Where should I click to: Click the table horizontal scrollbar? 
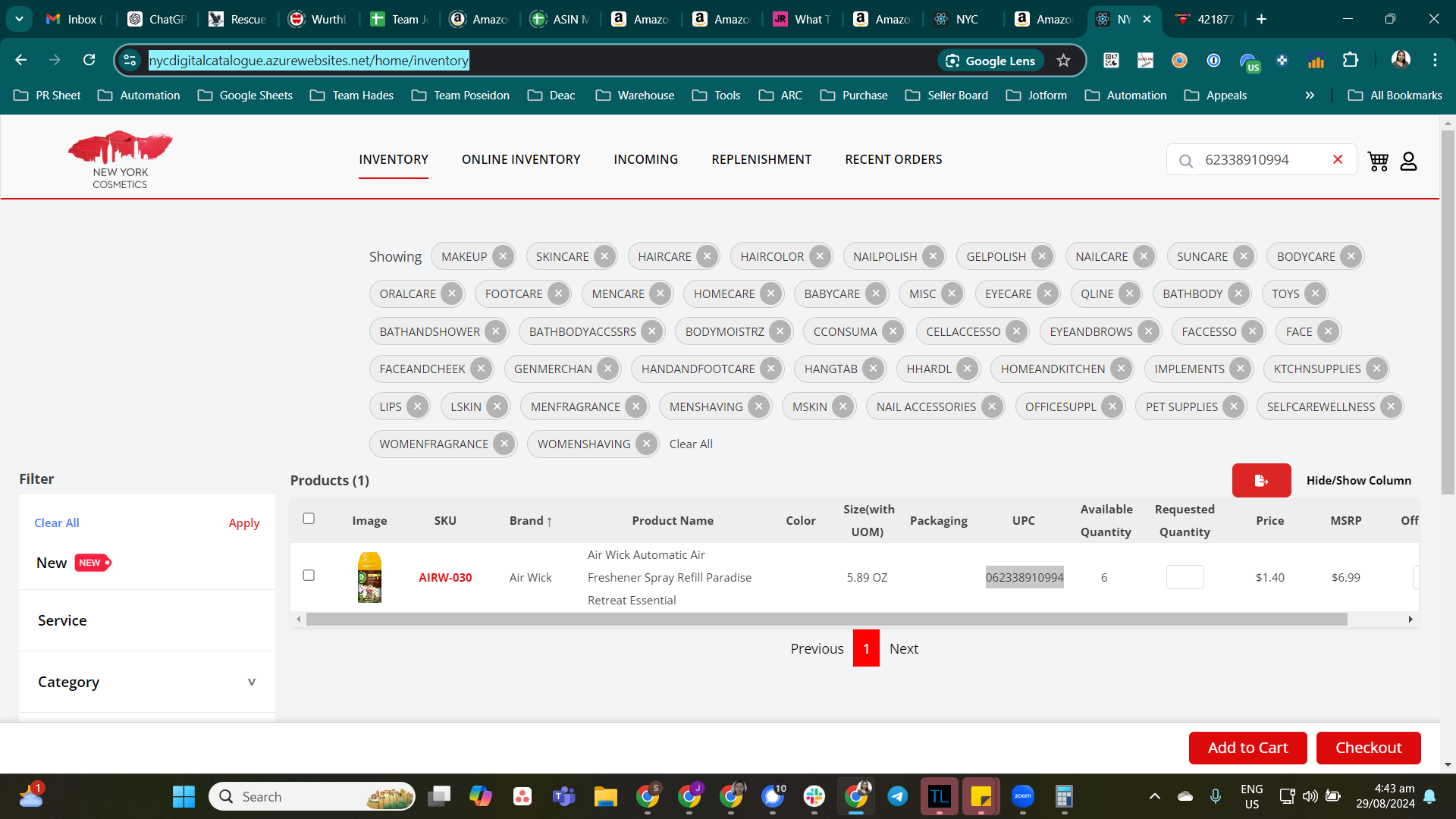[827, 620]
